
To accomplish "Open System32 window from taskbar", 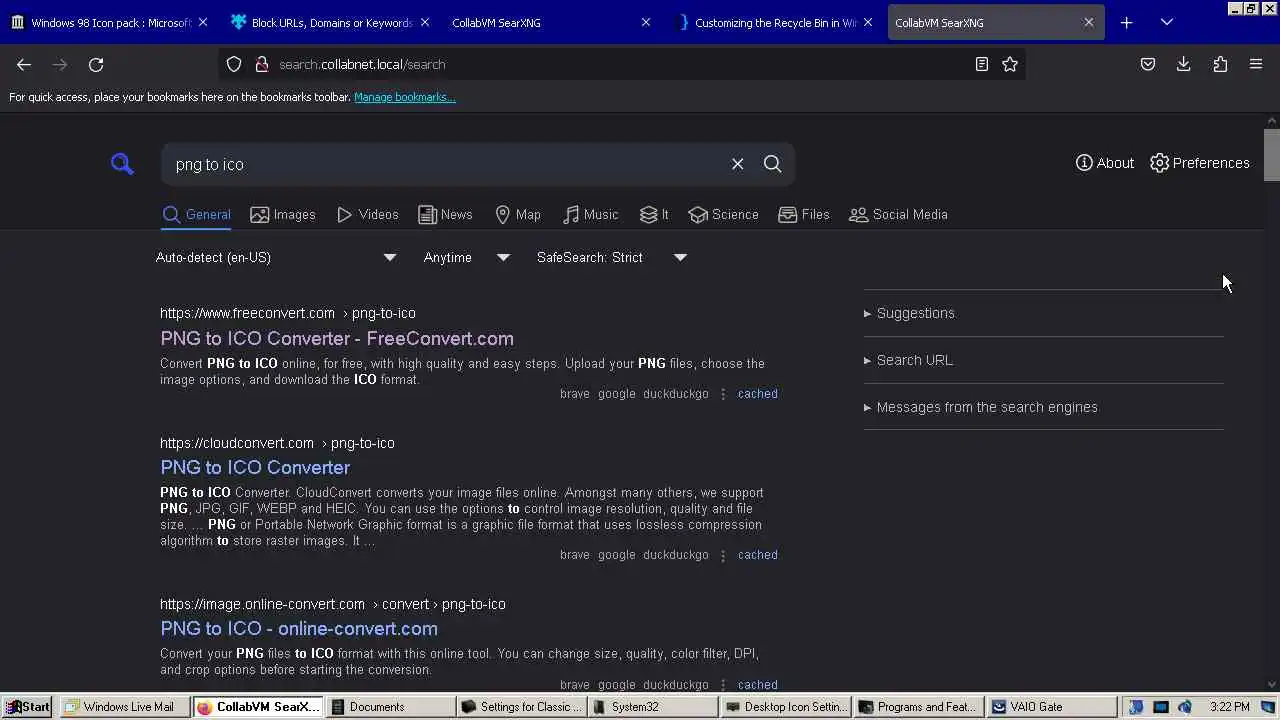I will point(653,706).
